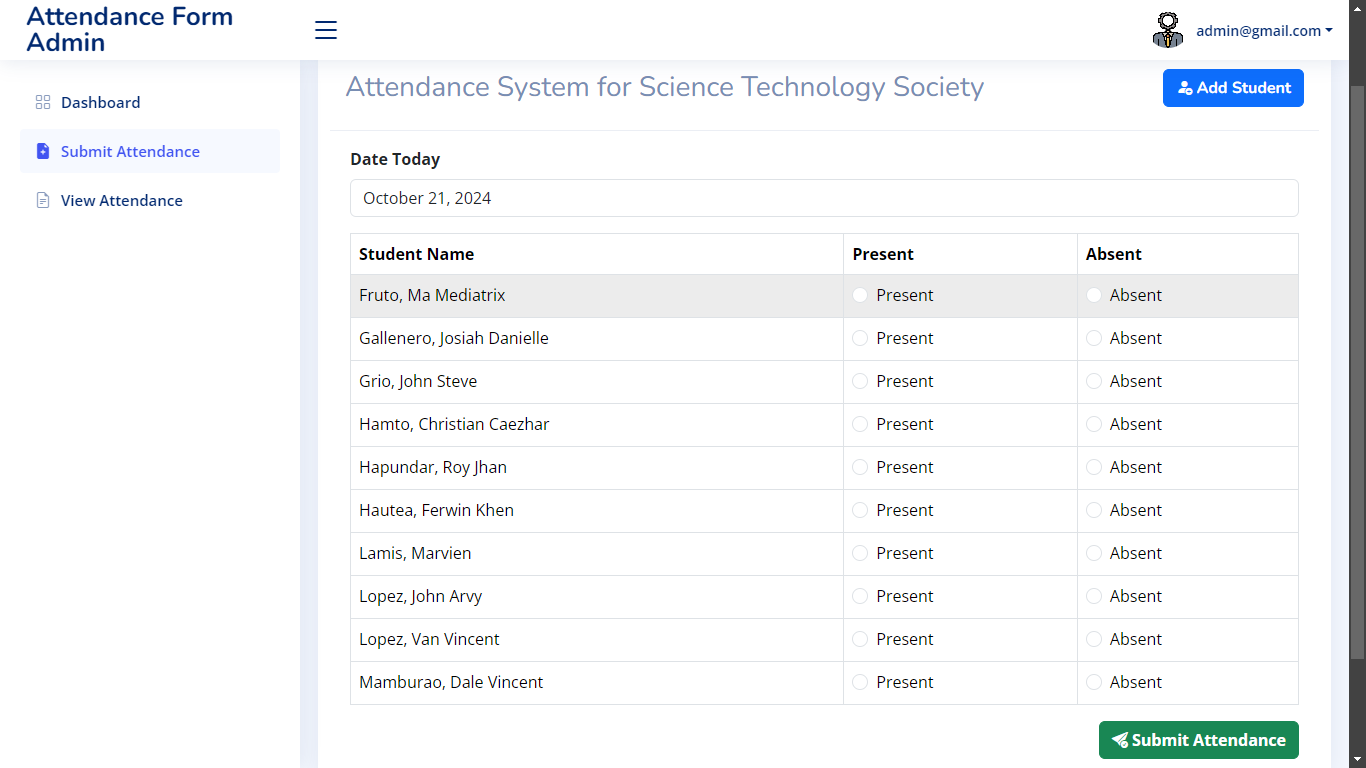Open the admin@gmail.com account dropdown
This screenshot has width=1366, height=768.
(1264, 31)
